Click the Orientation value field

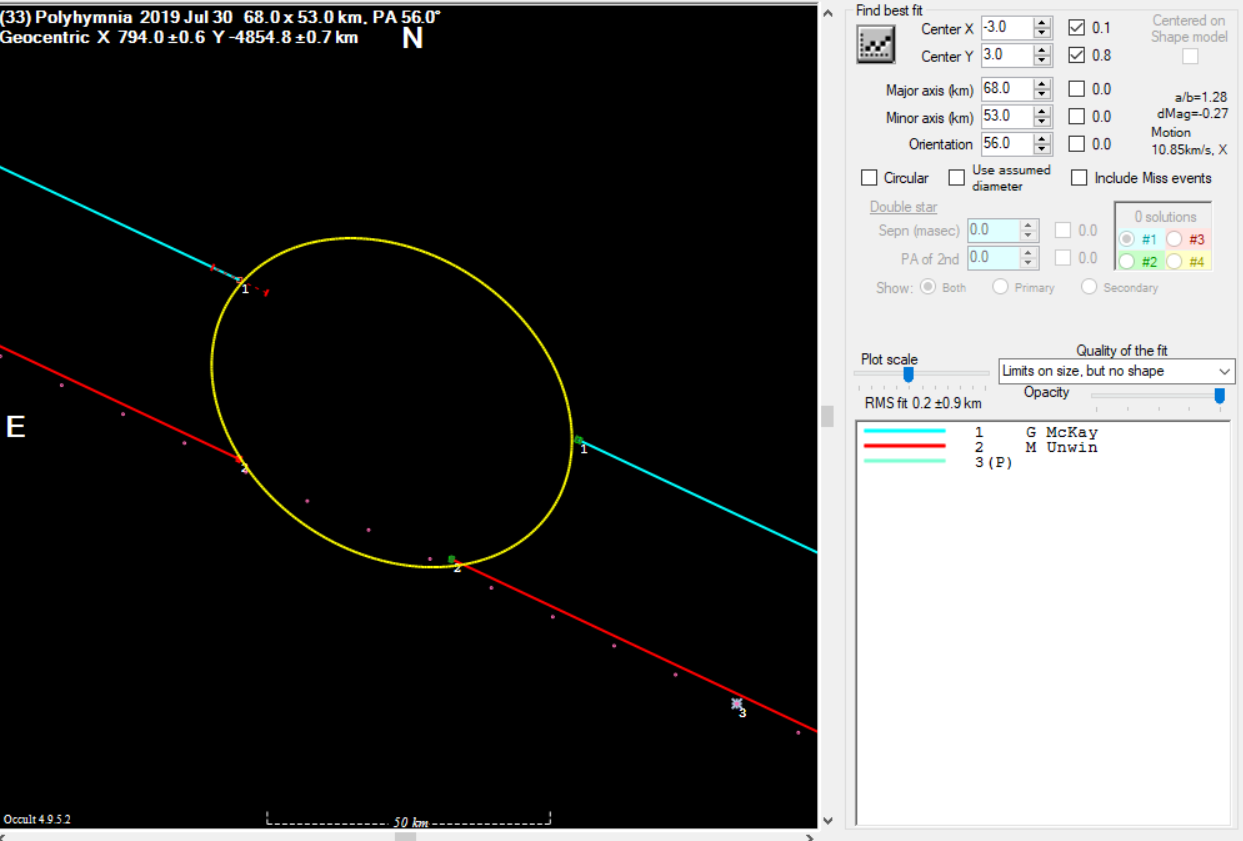click(x=1007, y=143)
